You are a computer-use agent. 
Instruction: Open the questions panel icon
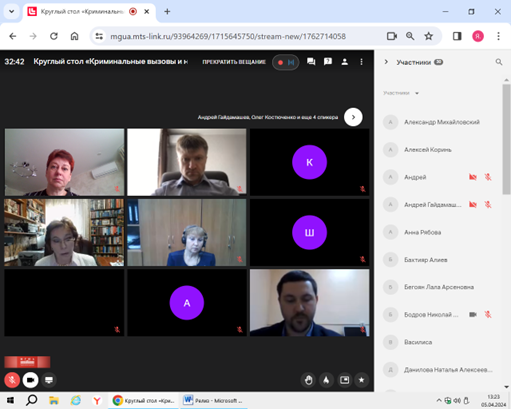328,62
